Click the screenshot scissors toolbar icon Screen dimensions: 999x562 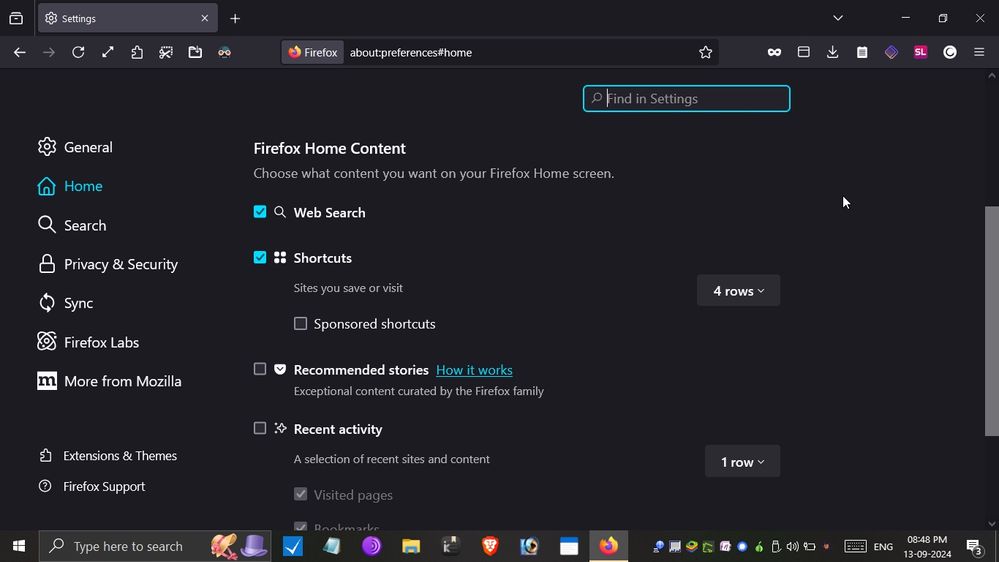(x=166, y=52)
